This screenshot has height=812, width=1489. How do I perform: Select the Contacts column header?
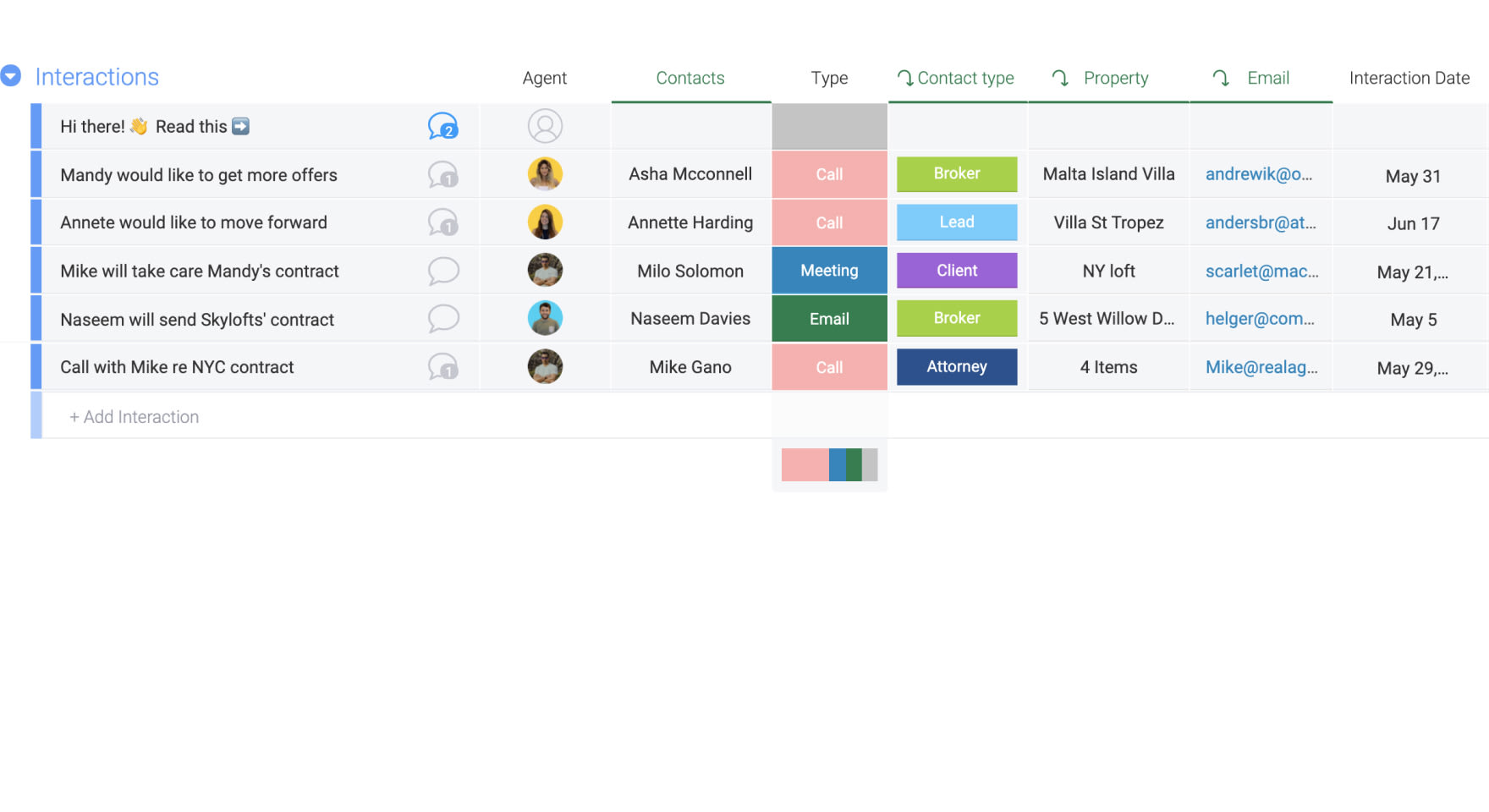tap(690, 78)
